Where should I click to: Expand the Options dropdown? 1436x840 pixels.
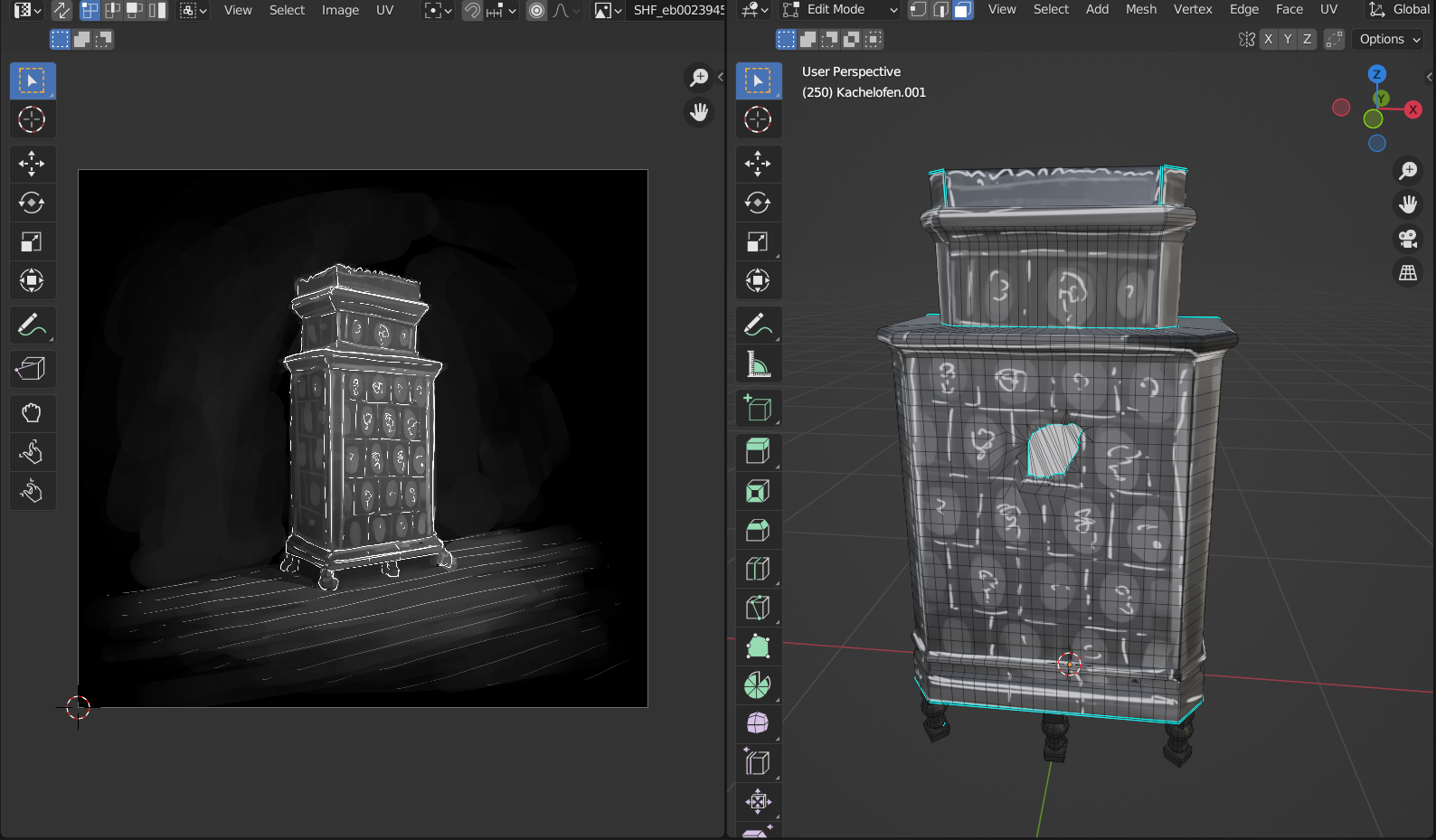[1390, 39]
